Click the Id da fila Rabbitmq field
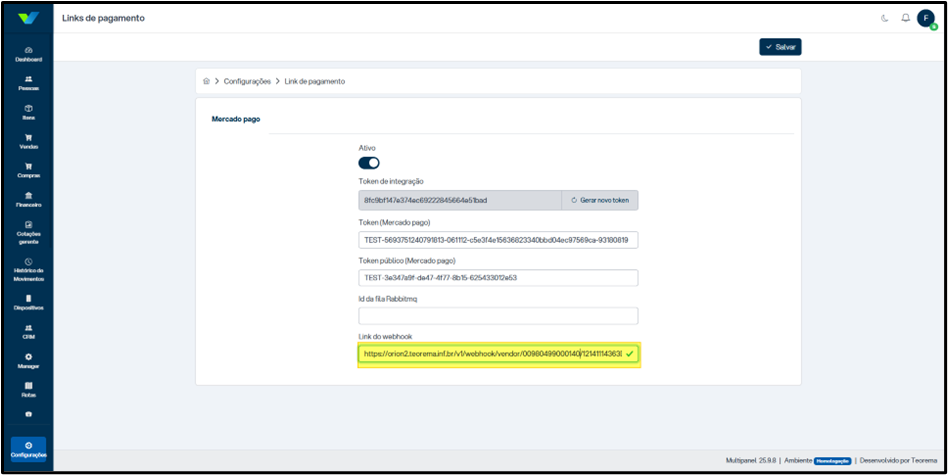 [498, 316]
